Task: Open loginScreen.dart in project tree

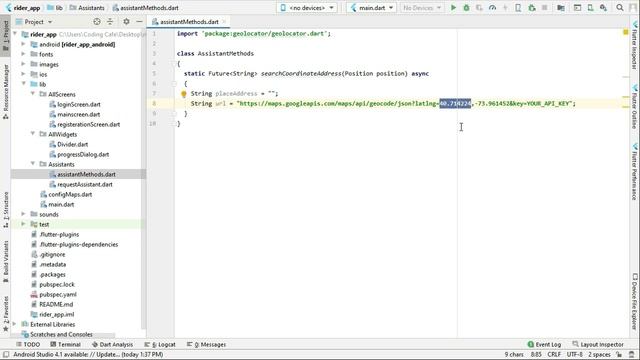Action: pyautogui.click(x=79, y=104)
